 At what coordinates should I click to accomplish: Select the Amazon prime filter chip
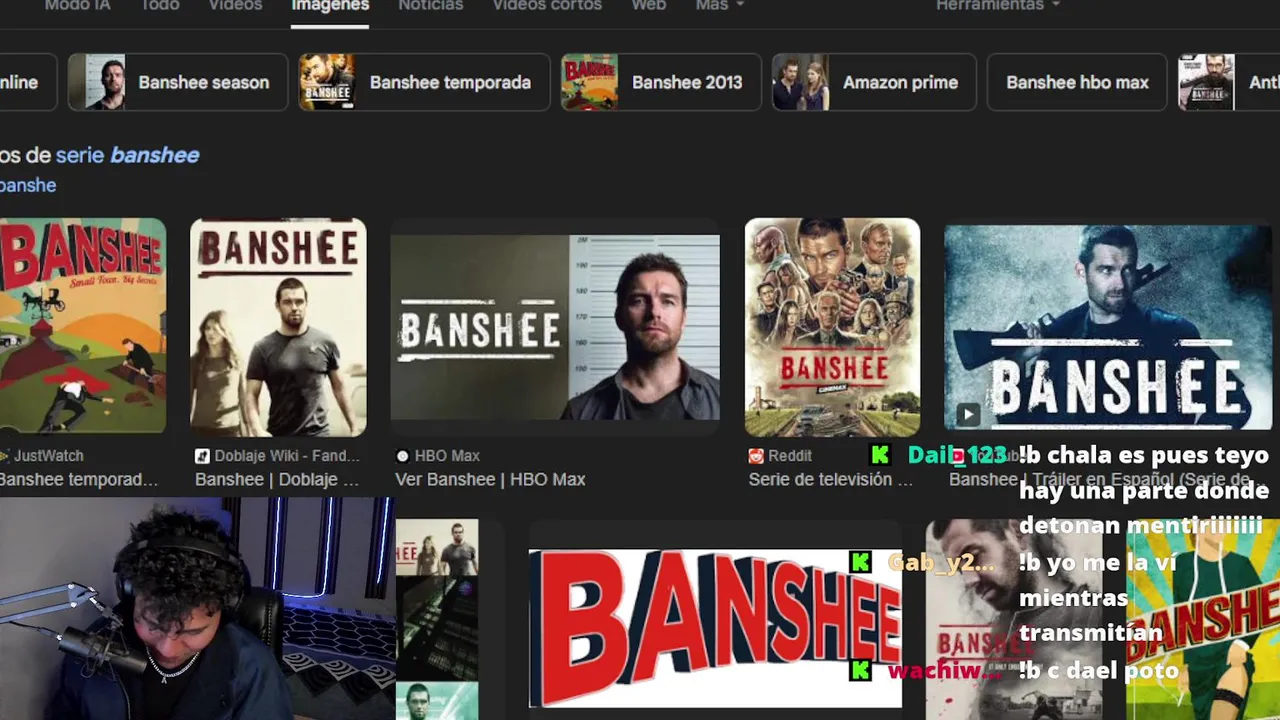(874, 82)
